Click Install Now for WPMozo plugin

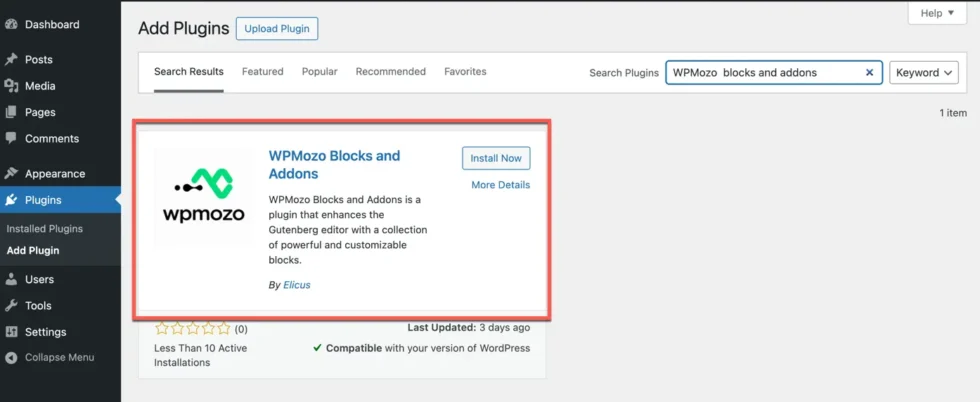click(x=496, y=158)
